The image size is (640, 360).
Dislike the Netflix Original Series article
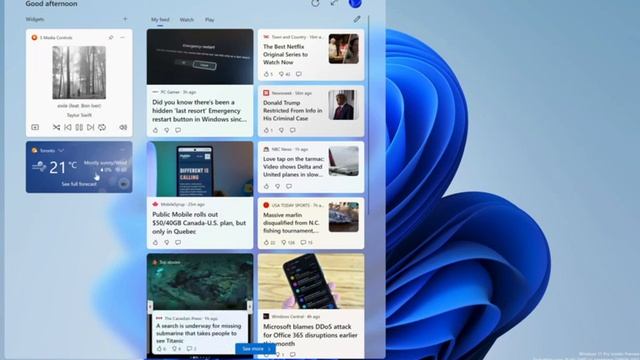coord(281,74)
